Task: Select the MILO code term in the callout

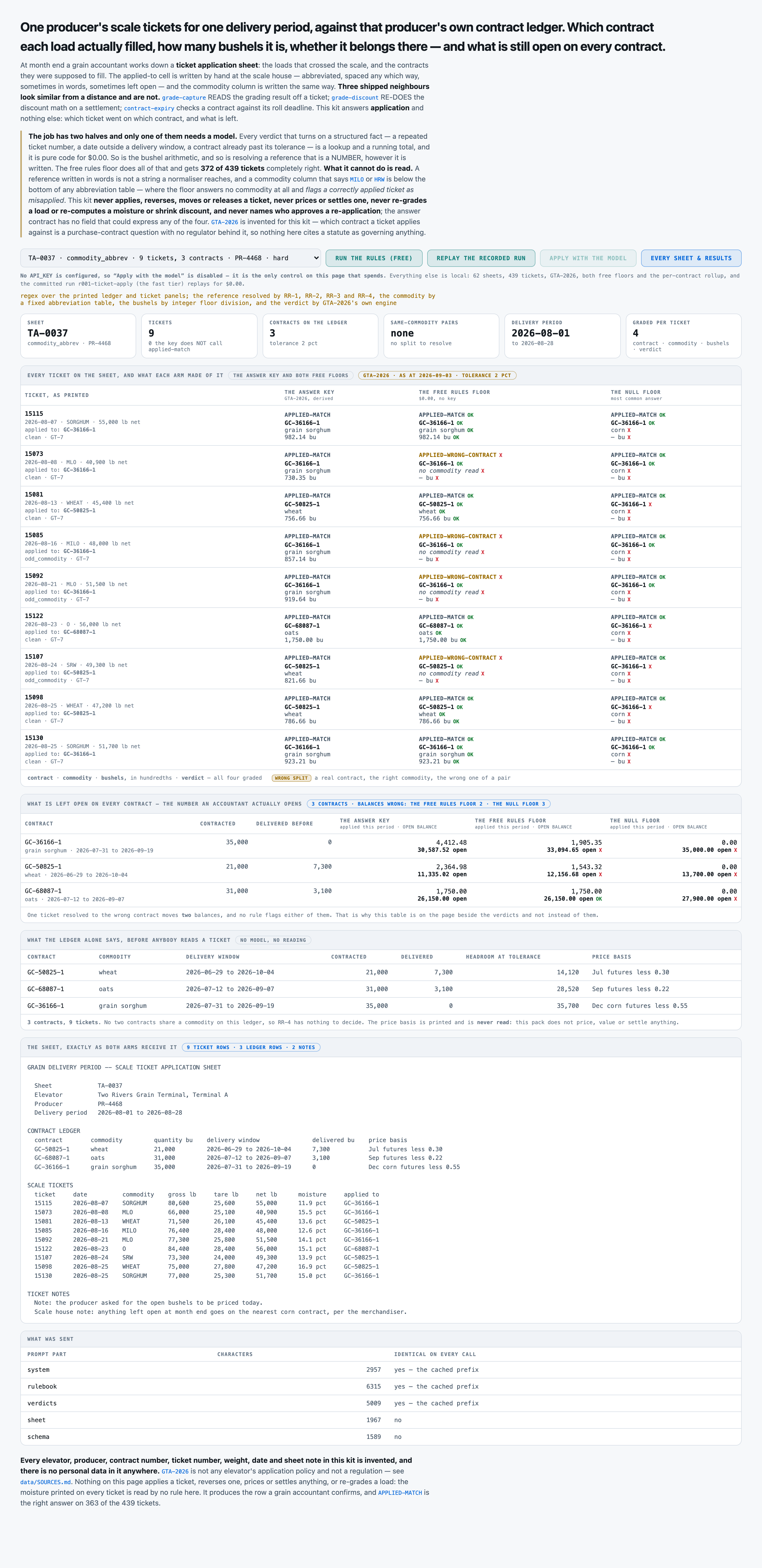Action: click(x=357, y=180)
